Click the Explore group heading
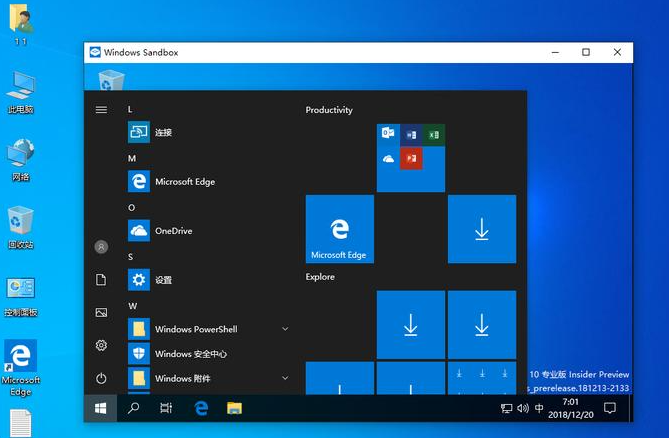Image resolution: width=669 pixels, height=438 pixels. (320, 277)
